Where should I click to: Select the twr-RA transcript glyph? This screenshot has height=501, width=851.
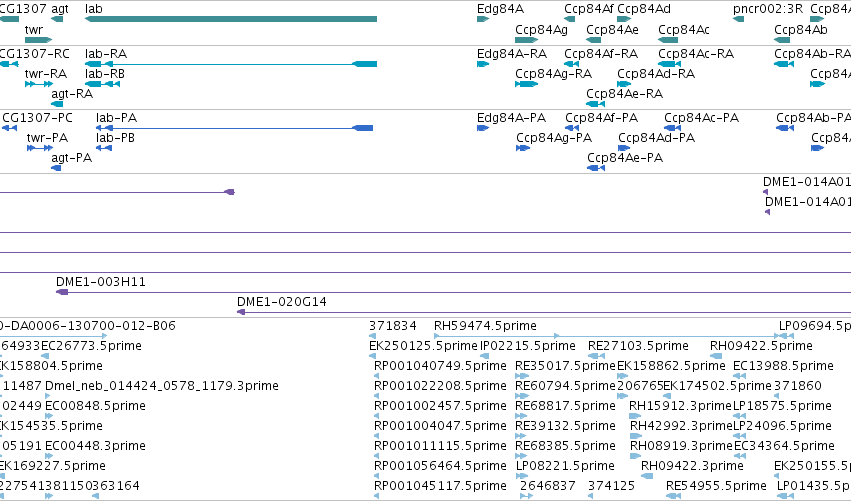[39, 84]
